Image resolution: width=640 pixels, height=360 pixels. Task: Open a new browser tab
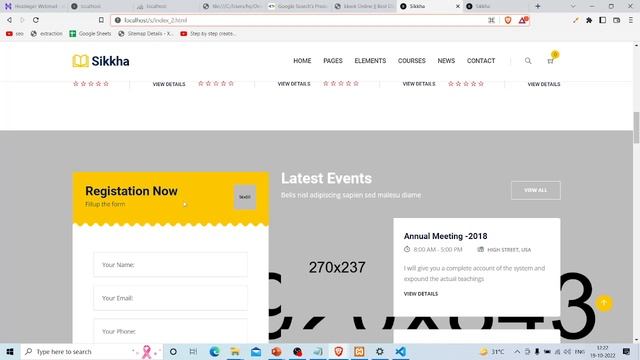pyautogui.click(x=538, y=6)
